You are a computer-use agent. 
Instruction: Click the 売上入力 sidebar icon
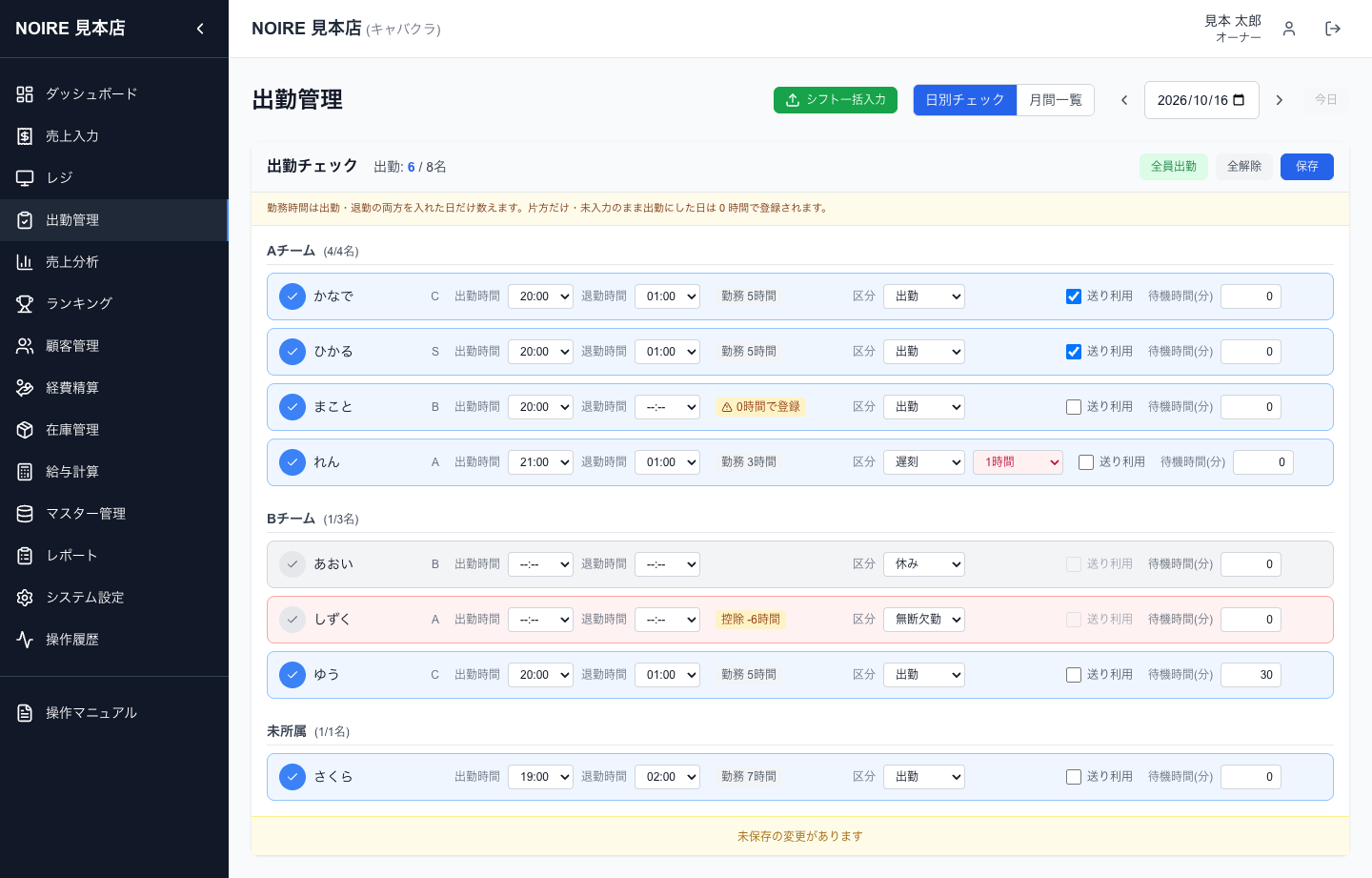point(25,136)
